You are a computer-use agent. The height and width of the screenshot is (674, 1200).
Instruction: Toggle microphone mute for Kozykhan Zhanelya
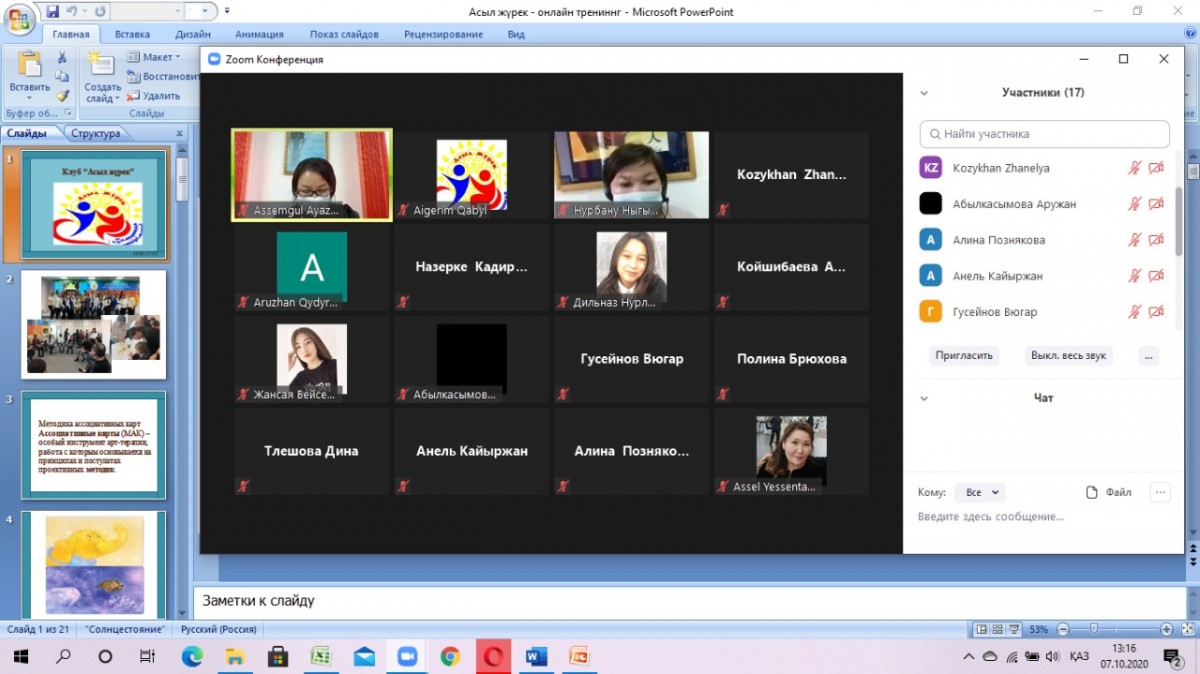pos(1134,168)
